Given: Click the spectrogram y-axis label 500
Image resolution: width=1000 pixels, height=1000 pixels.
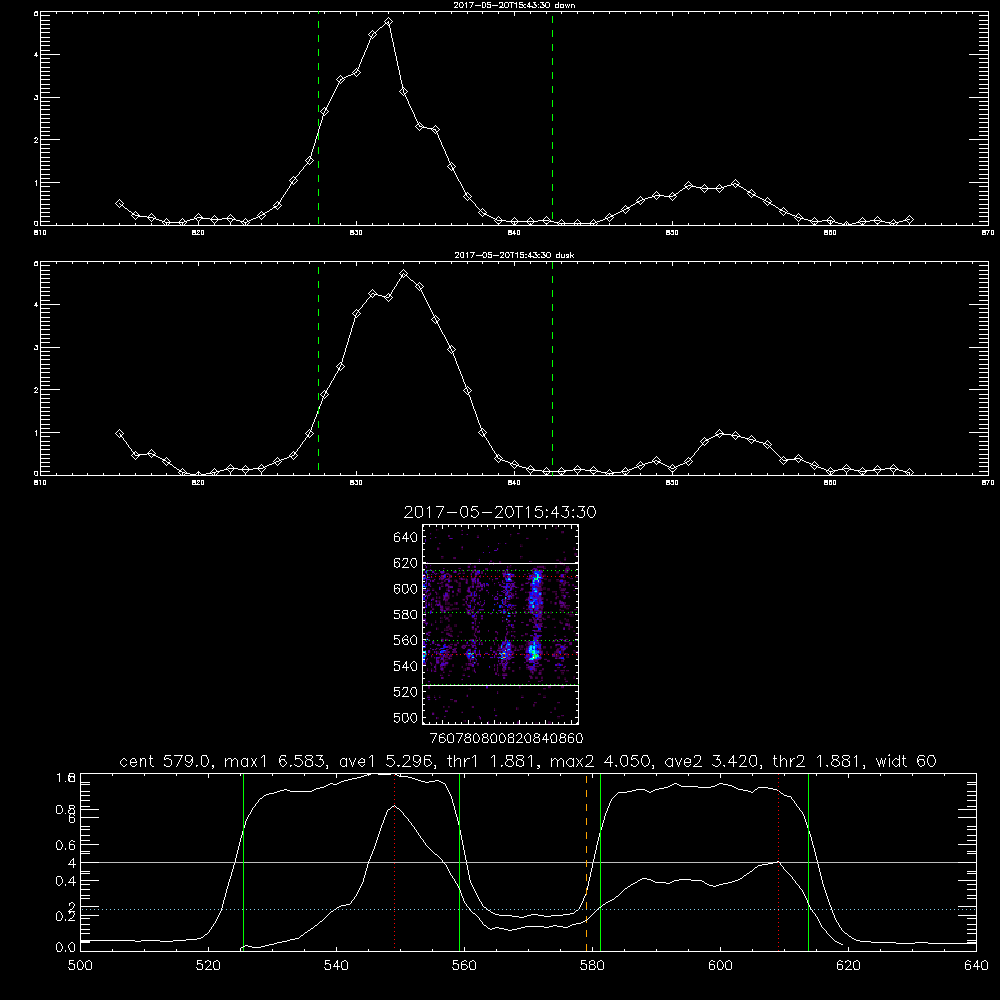Looking at the screenshot, I should pyautogui.click(x=405, y=717).
